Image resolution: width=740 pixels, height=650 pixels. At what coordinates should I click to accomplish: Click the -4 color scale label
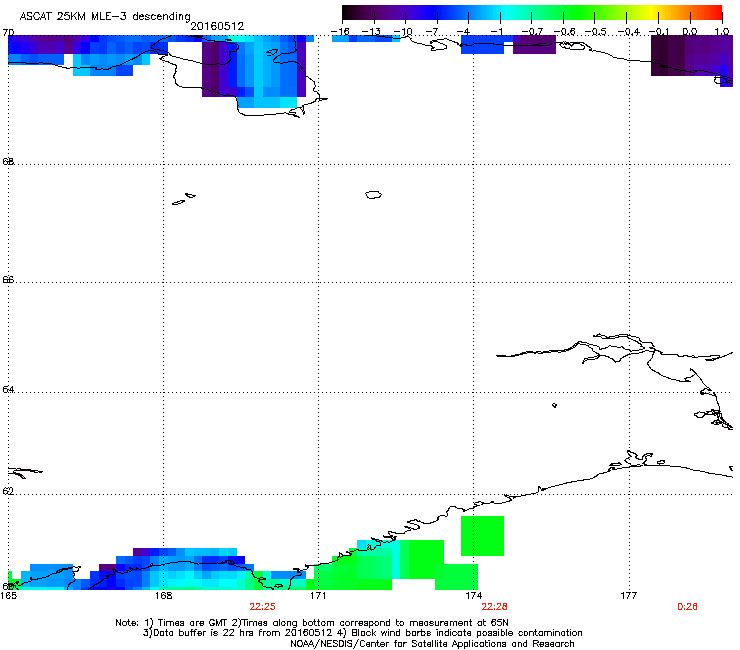[x=465, y=32]
